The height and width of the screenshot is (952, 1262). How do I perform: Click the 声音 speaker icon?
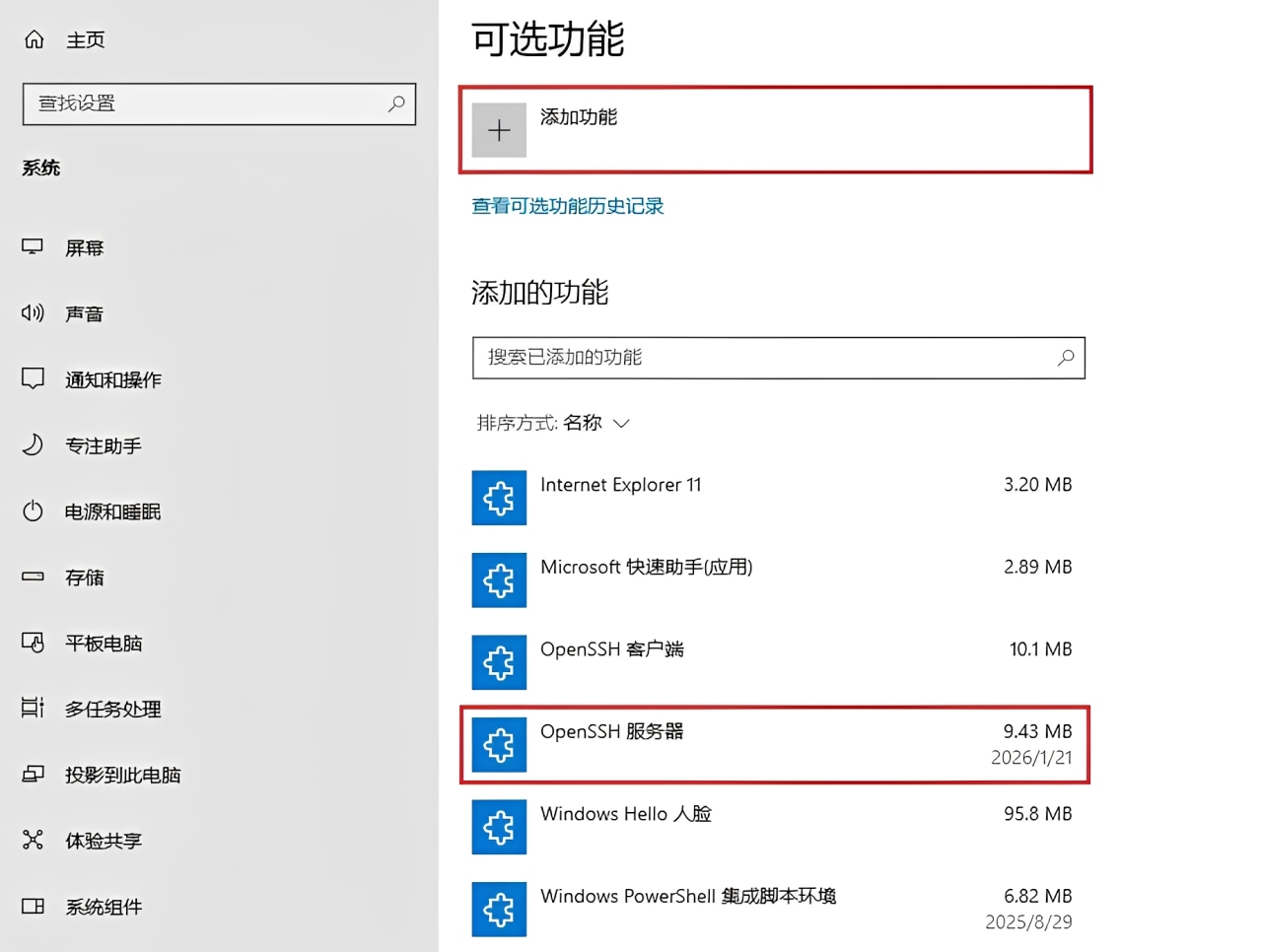tap(33, 313)
